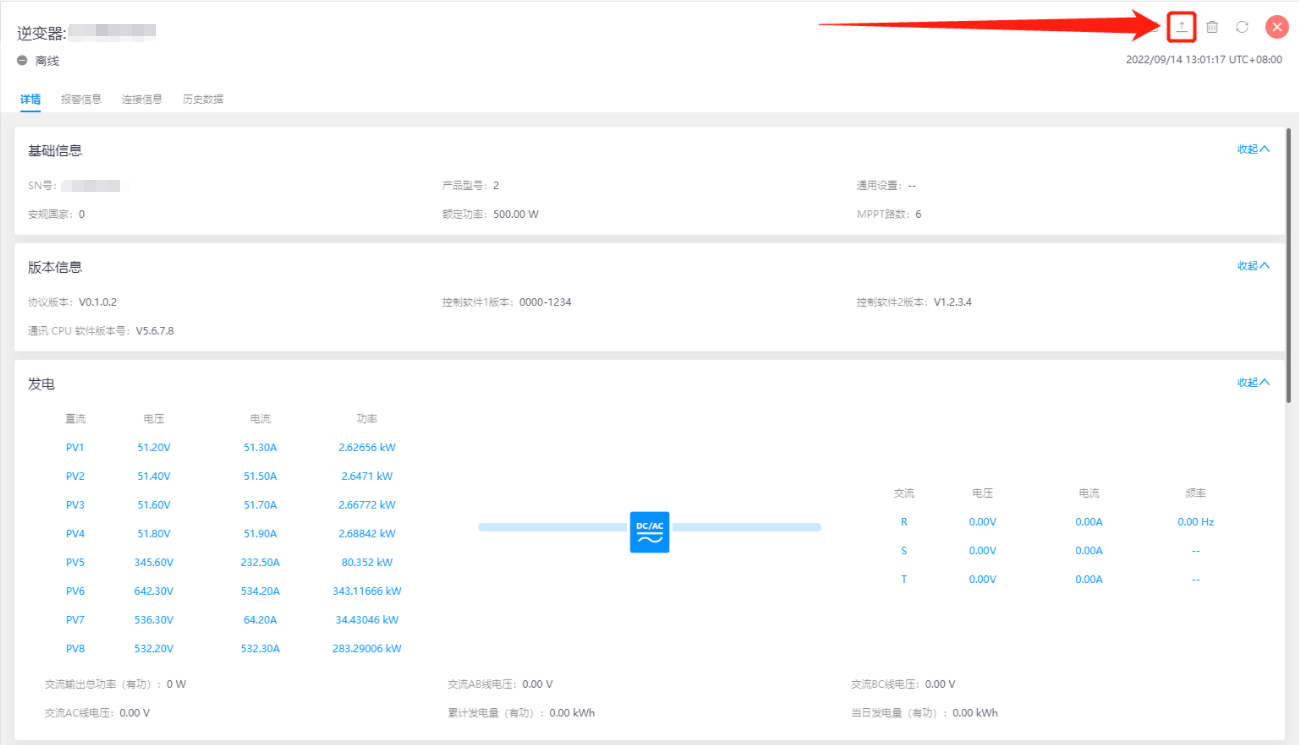Switch to the 报警信息 tab

pyautogui.click(x=81, y=99)
